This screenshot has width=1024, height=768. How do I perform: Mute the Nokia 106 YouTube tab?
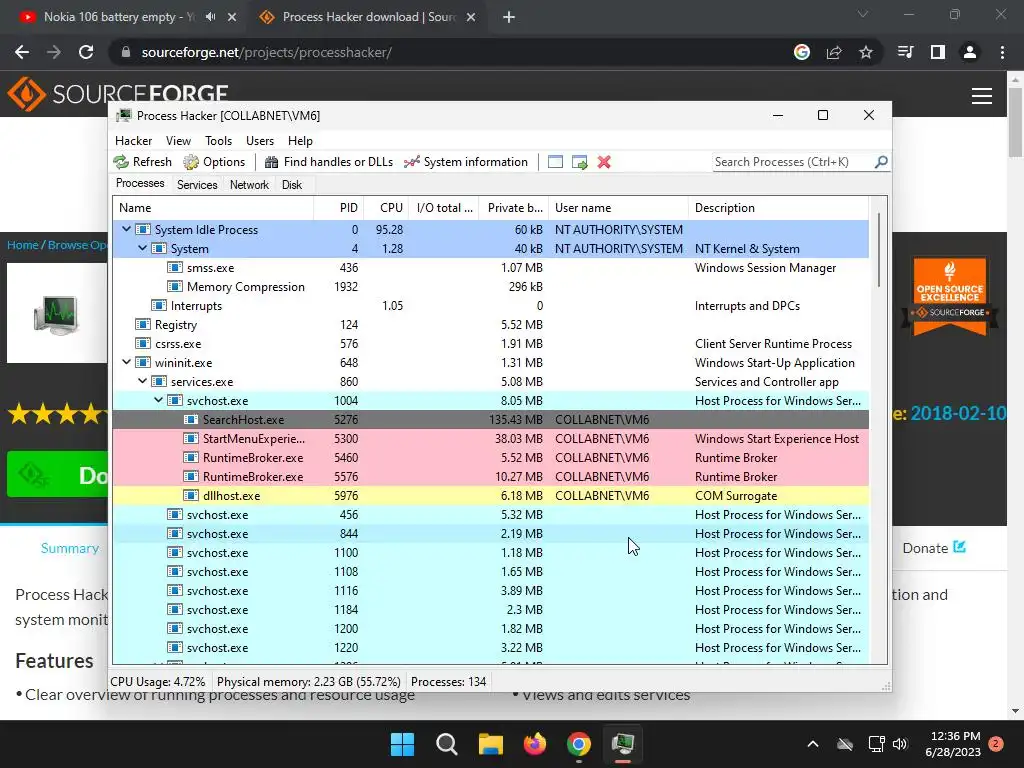tap(210, 17)
